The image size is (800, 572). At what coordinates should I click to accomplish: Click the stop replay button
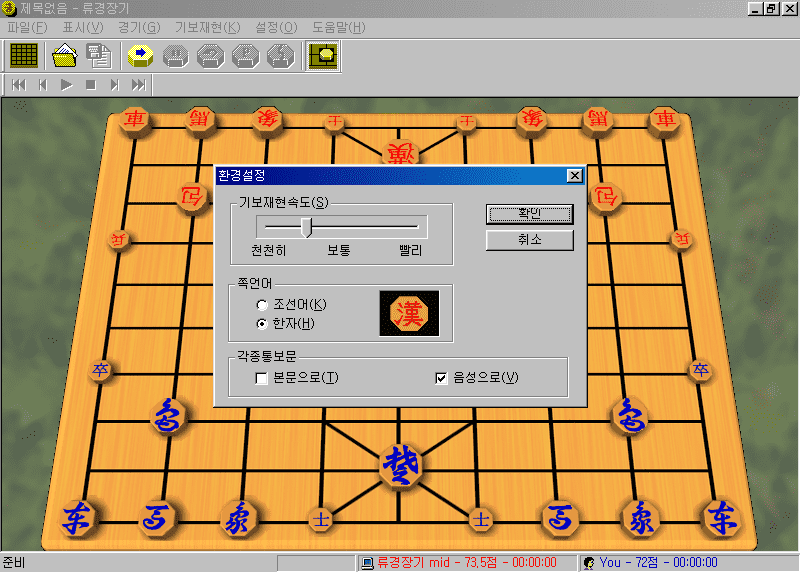(91, 85)
